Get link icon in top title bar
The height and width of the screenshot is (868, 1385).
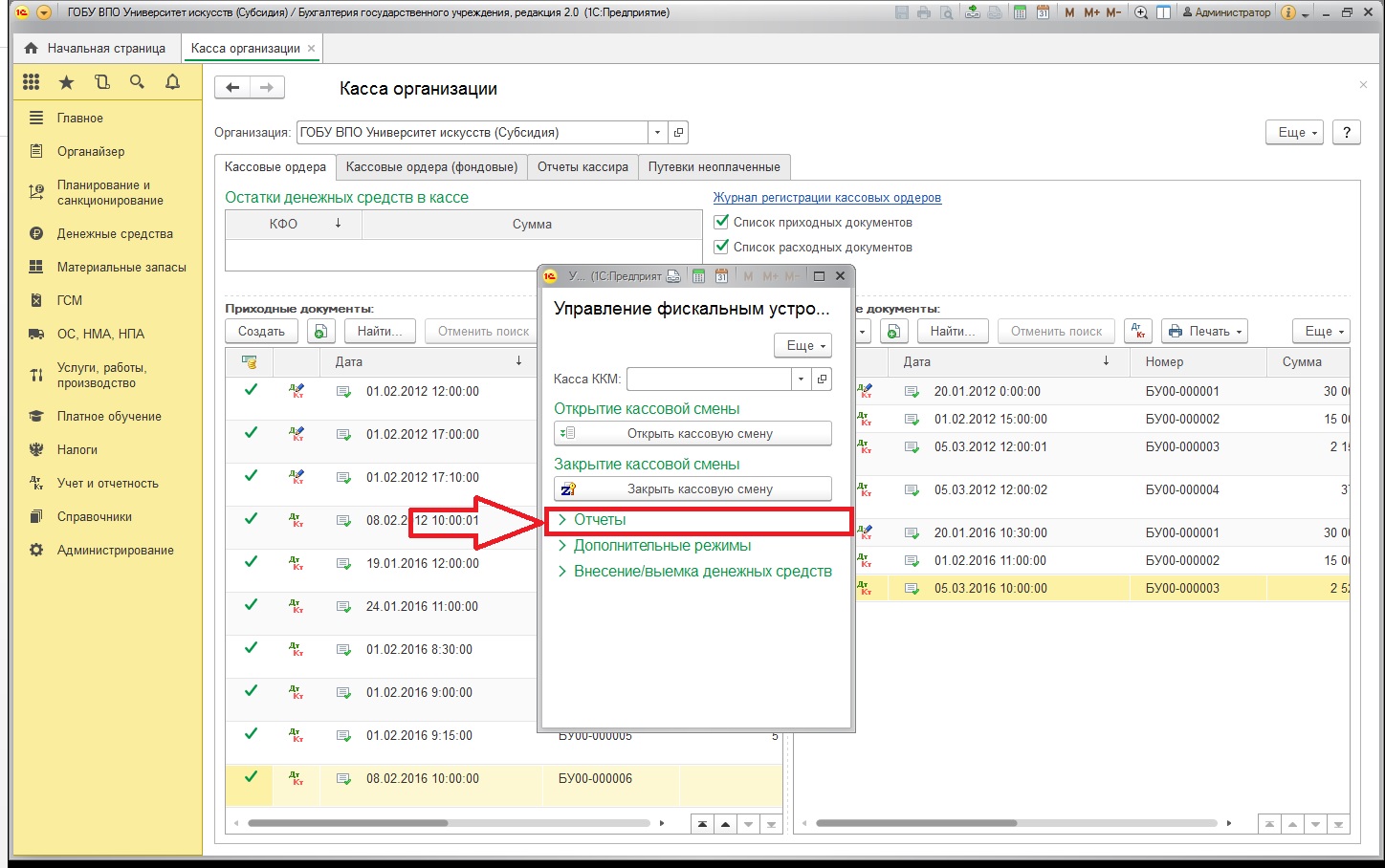pos(972,12)
